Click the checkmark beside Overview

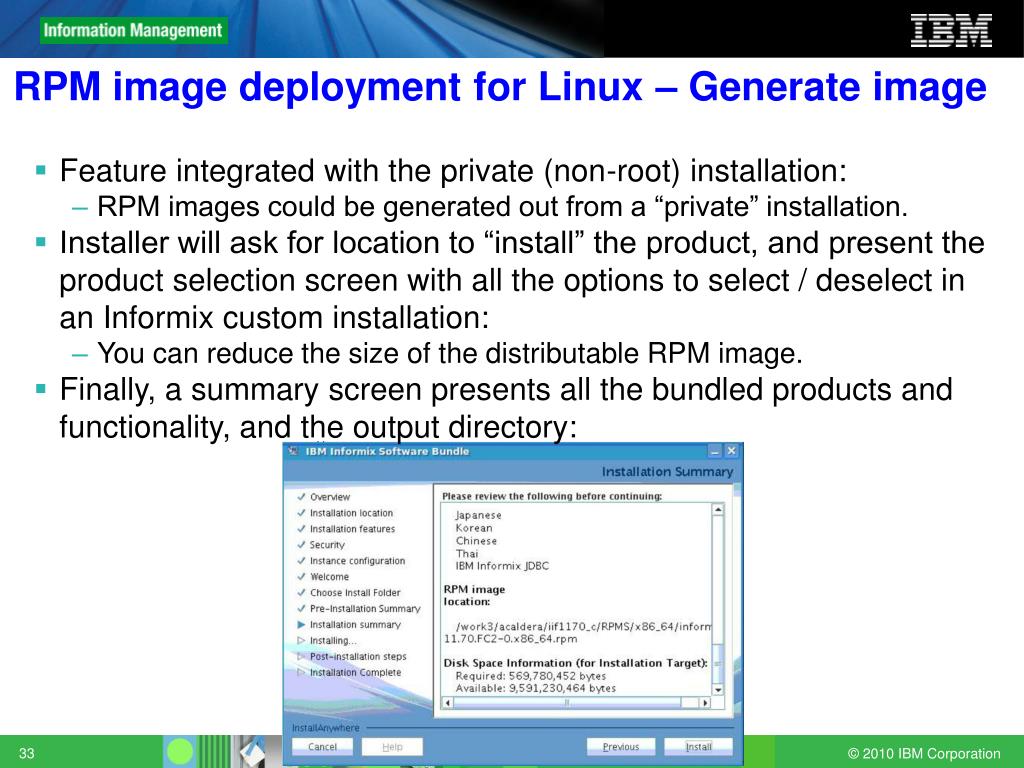[301, 496]
